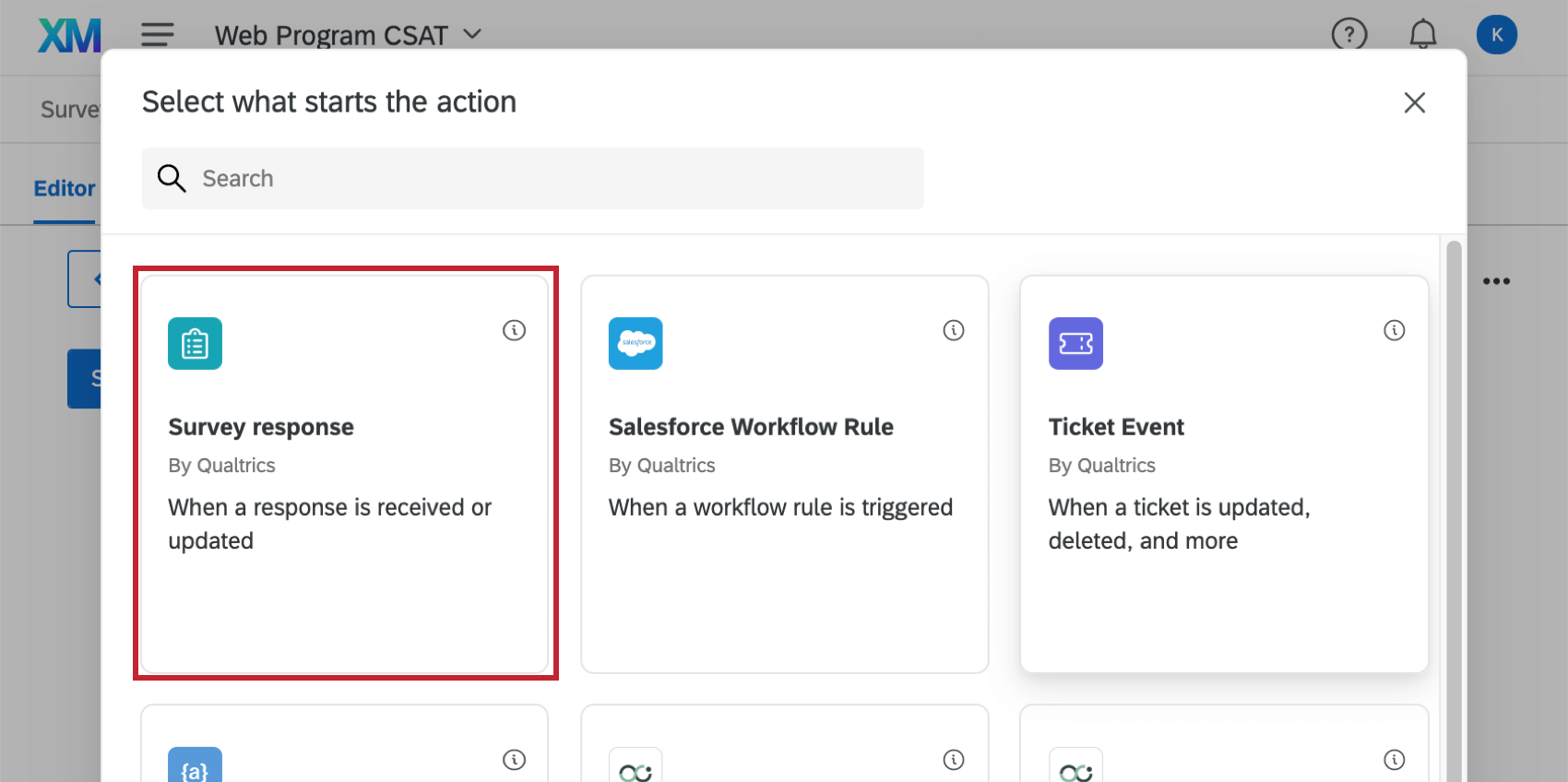This screenshot has height=782, width=1568.
Task: Show info for the {a} card
Action: click(514, 760)
